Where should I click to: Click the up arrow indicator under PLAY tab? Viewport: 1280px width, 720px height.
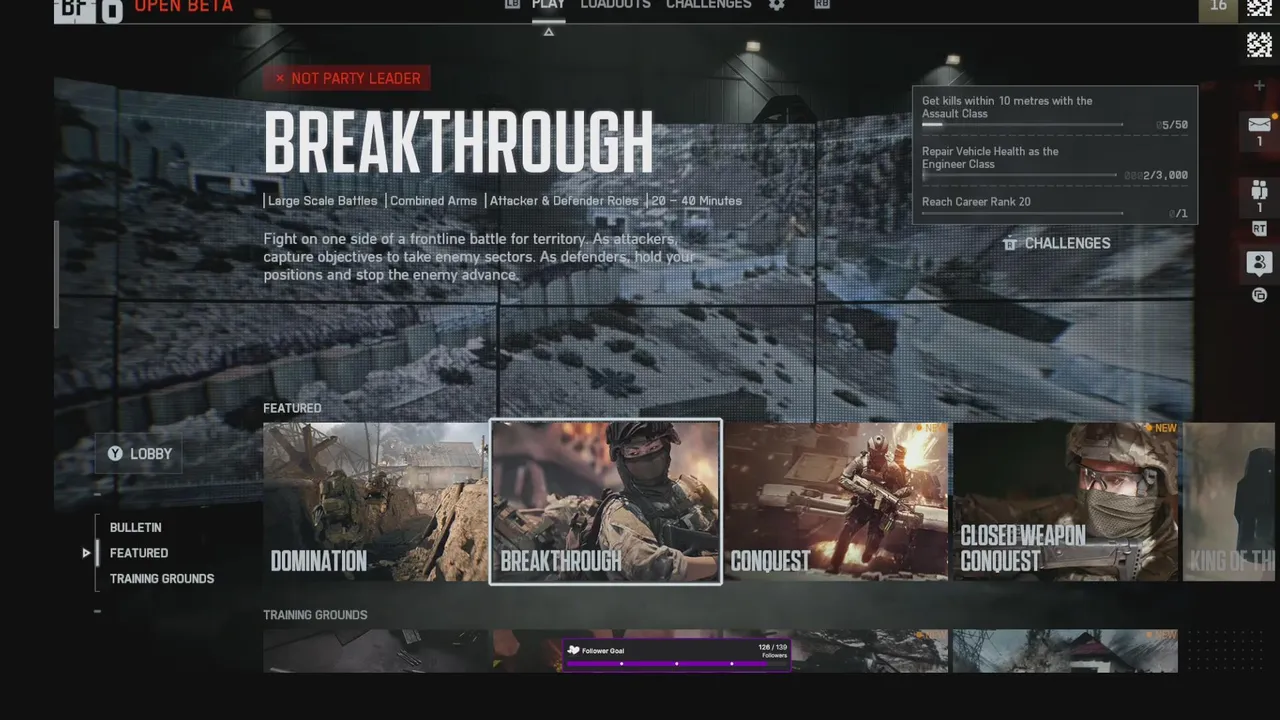[548, 32]
